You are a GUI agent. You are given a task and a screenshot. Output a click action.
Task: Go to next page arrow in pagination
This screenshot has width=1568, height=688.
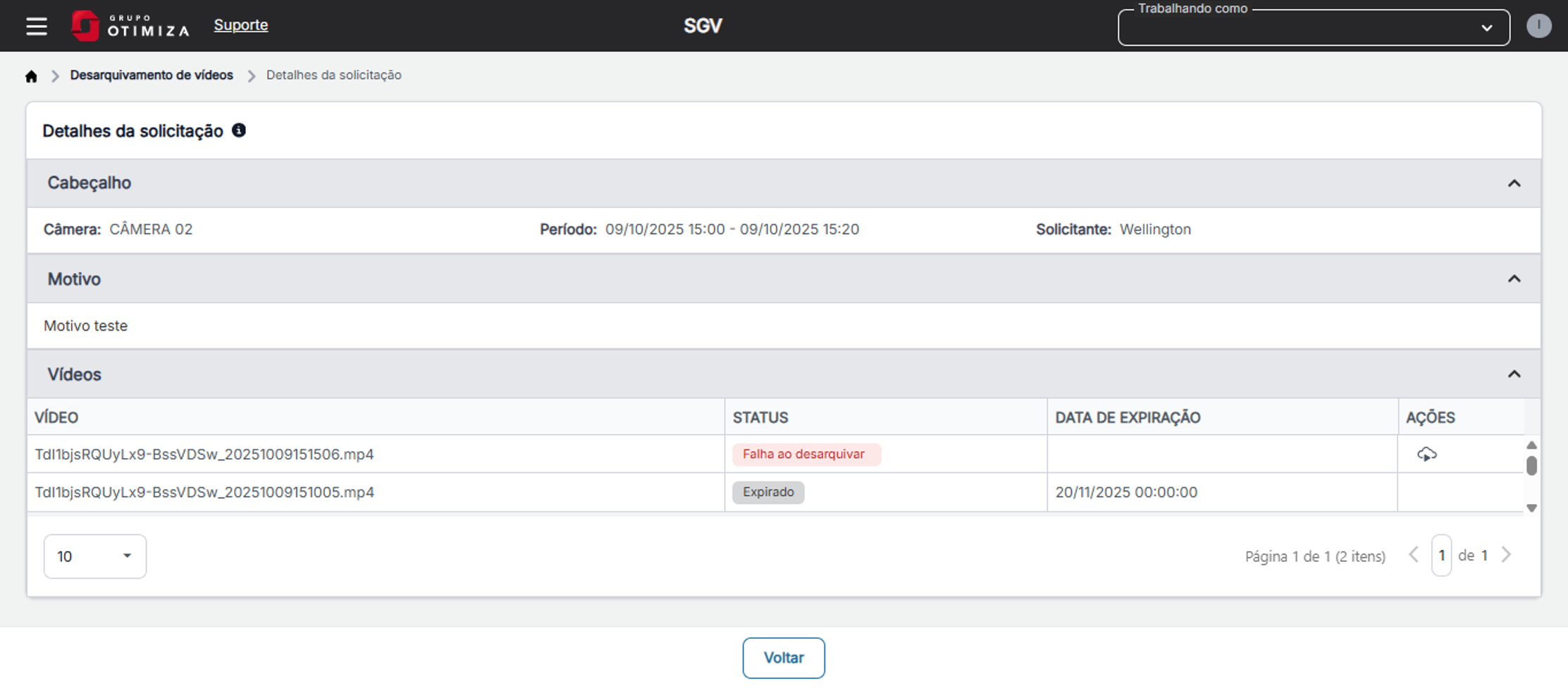[x=1507, y=555]
